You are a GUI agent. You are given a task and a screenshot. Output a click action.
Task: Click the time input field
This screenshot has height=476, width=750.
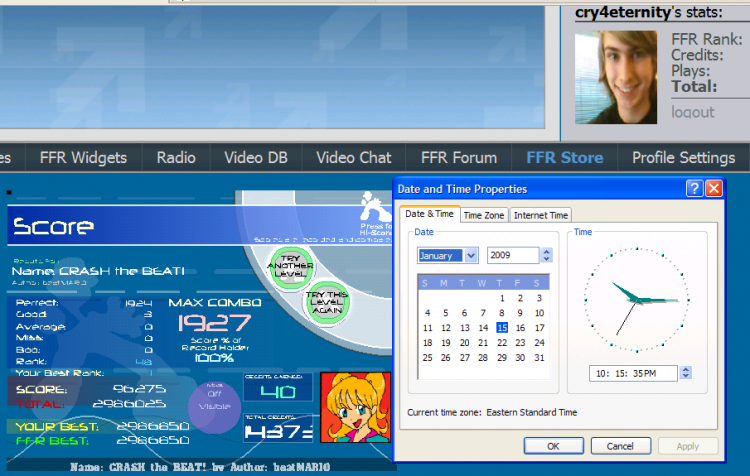click(x=633, y=373)
